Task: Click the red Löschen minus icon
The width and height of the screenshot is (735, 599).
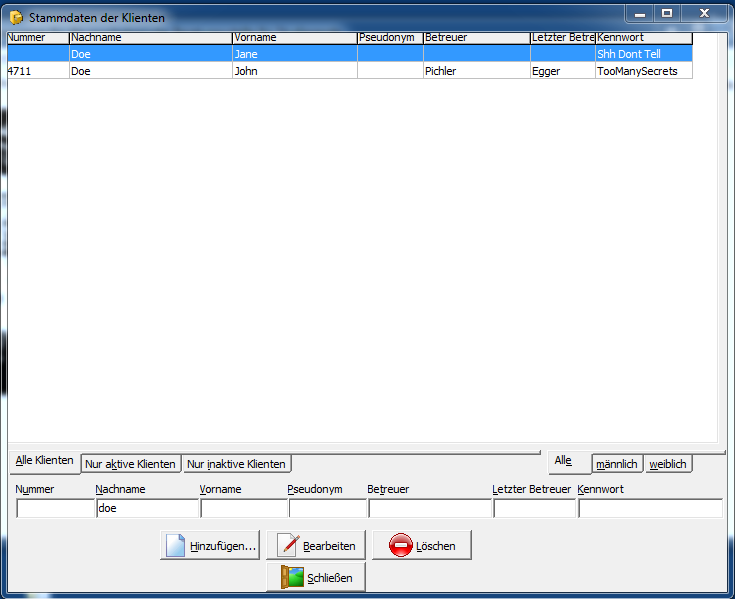Action: click(x=400, y=546)
